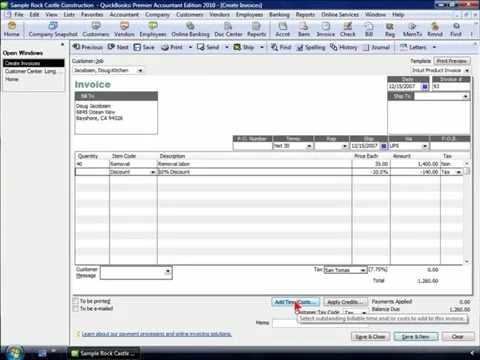Image resolution: width=480 pixels, height=360 pixels.
Task: Open the Banking menu
Action: click(279, 15)
